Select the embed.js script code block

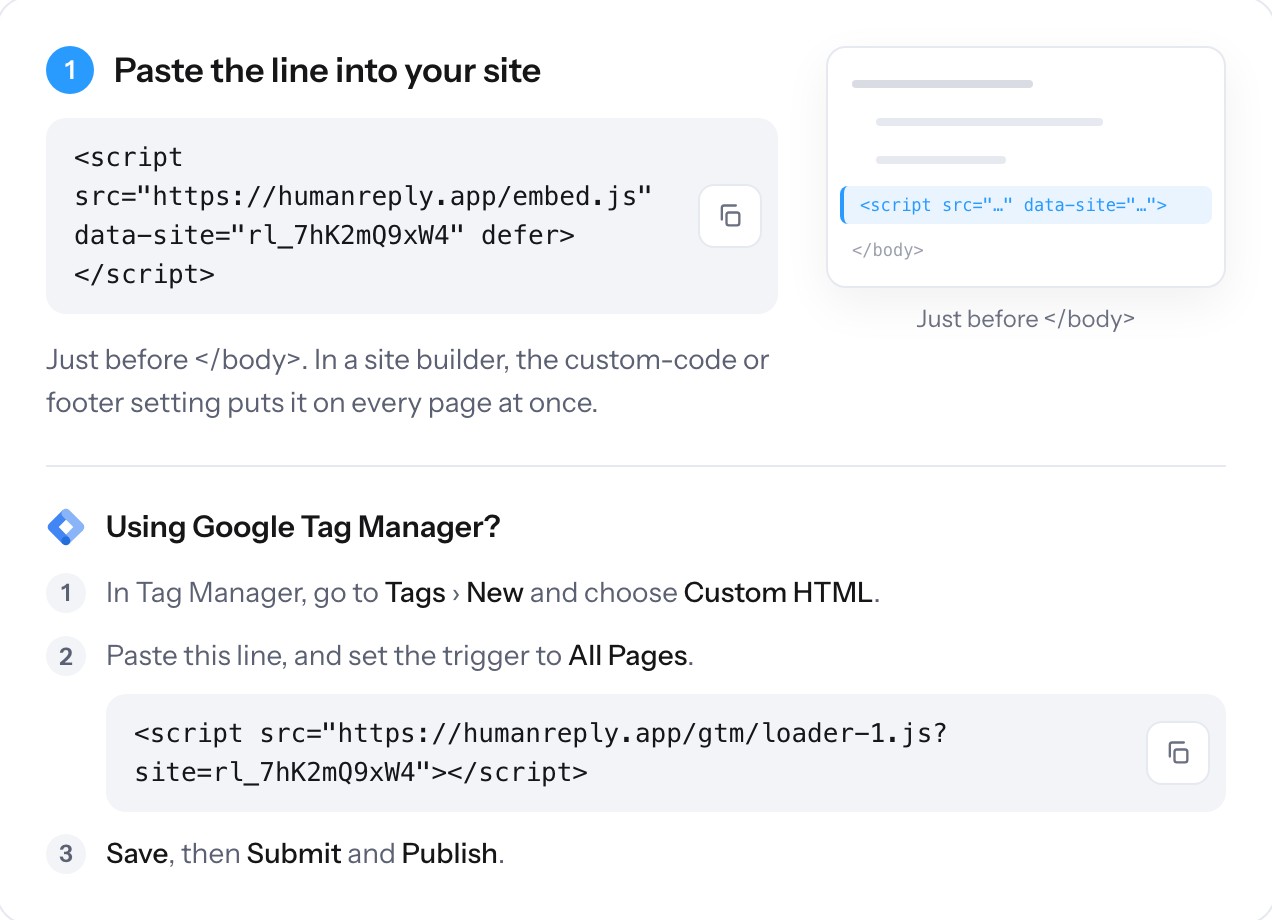411,216
